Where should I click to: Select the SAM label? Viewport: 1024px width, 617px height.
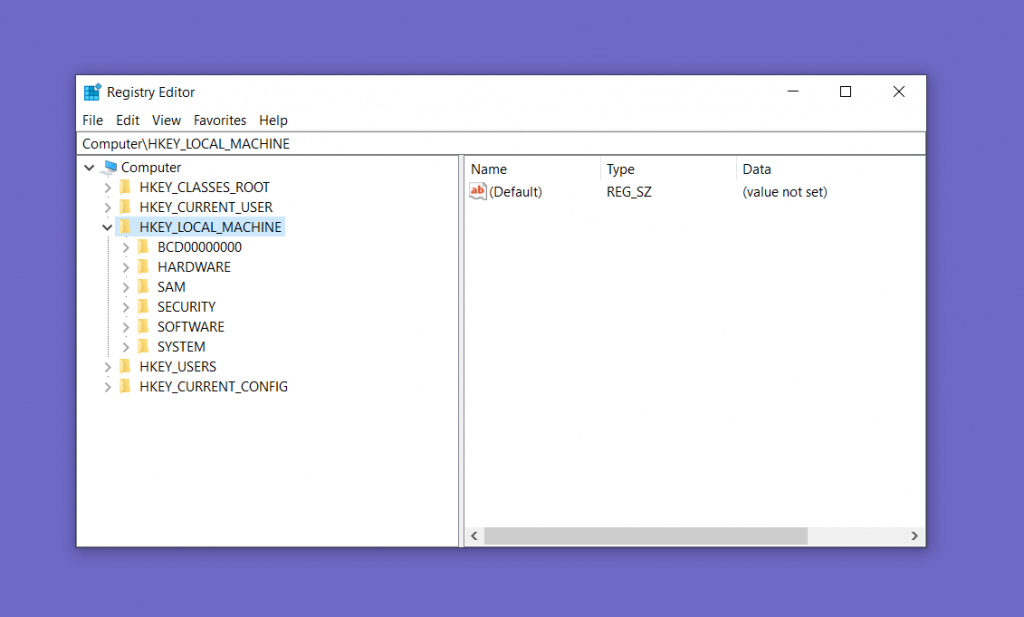[x=171, y=287]
